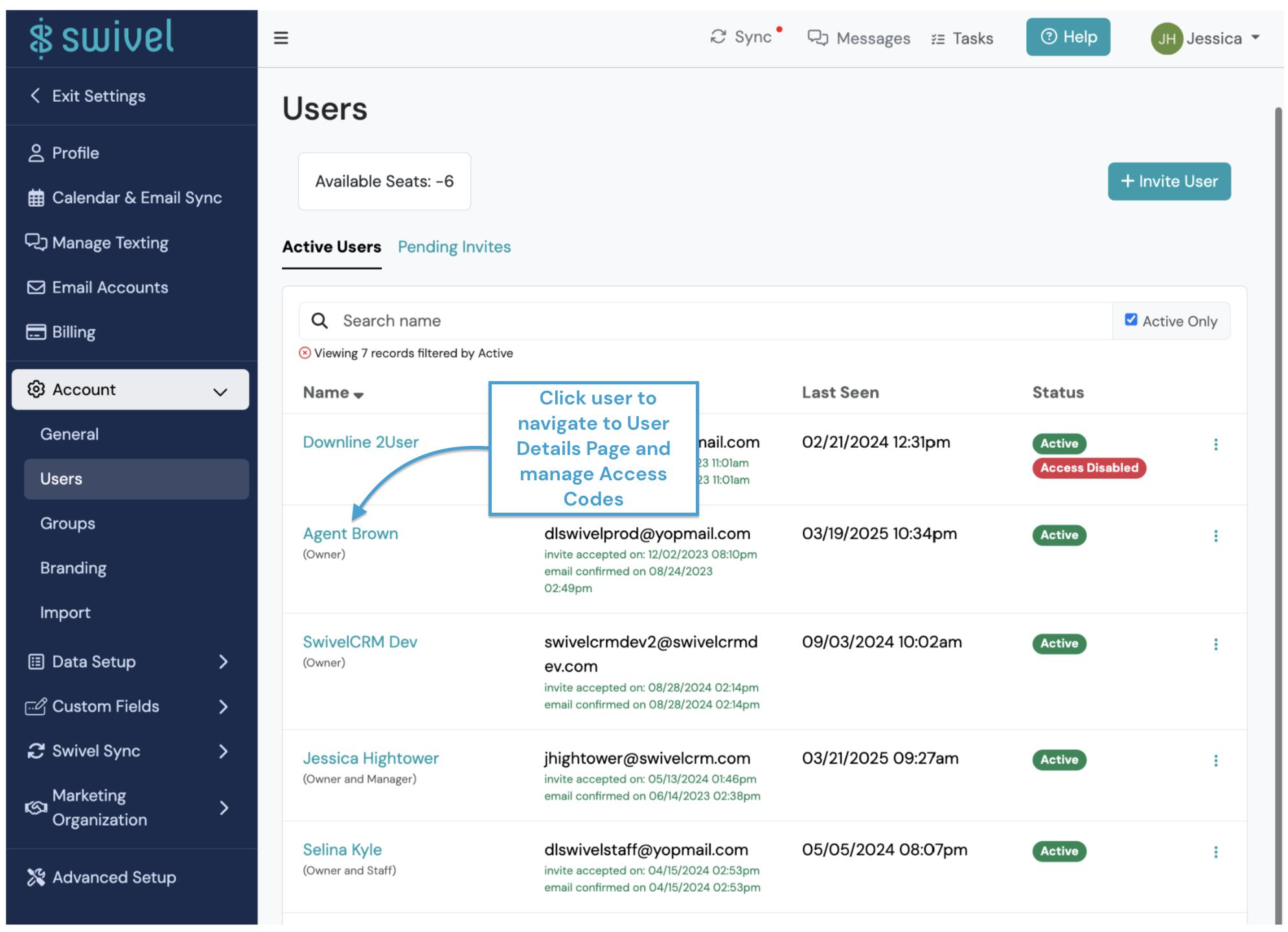
Task: Expand Marketing Organization chevron
Action: click(x=224, y=808)
